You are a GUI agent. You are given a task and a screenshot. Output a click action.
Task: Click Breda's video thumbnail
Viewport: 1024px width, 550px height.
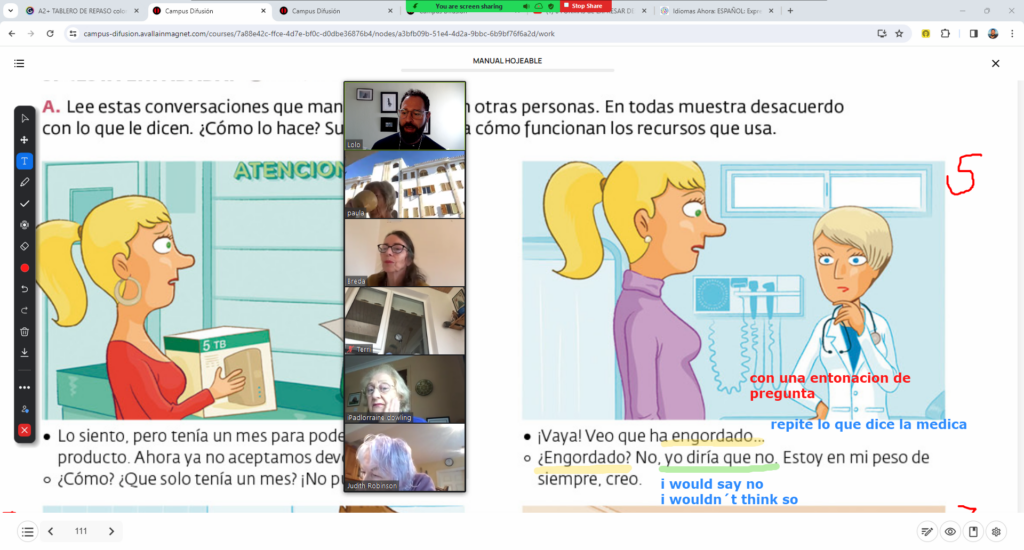[405, 252]
